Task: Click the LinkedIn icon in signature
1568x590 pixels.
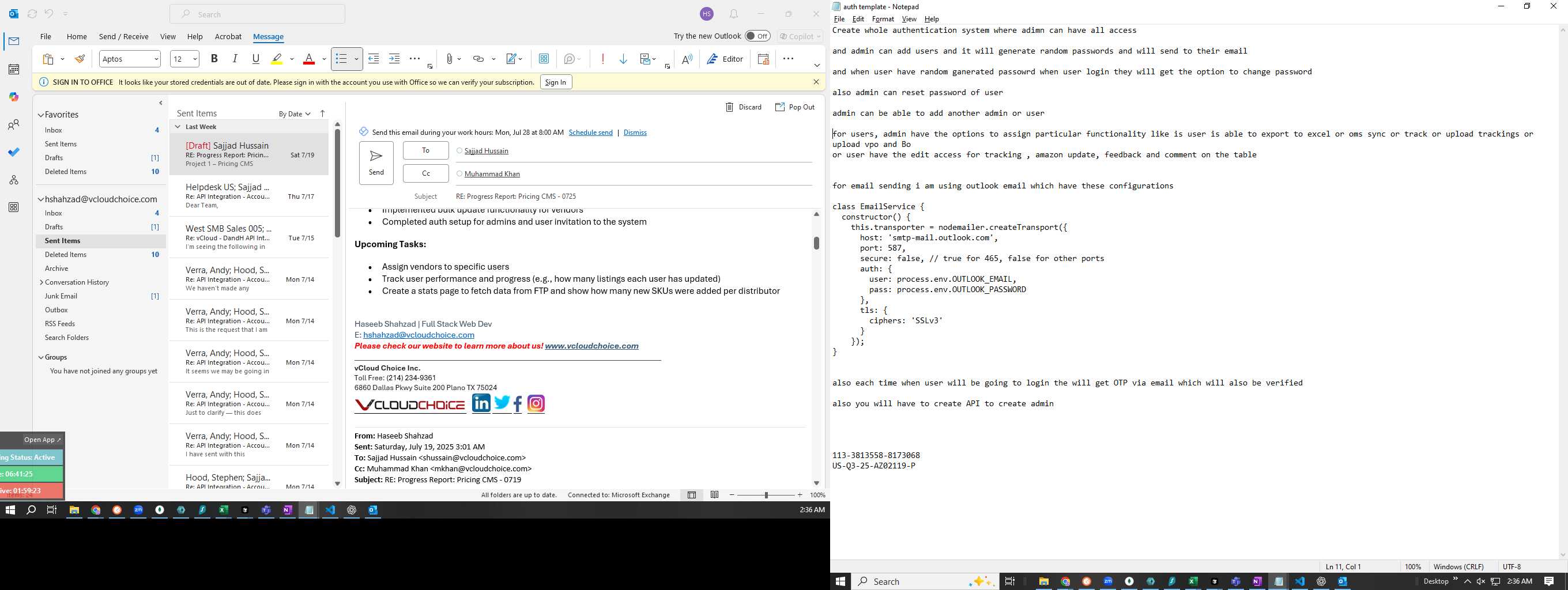Action: click(x=481, y=403)
